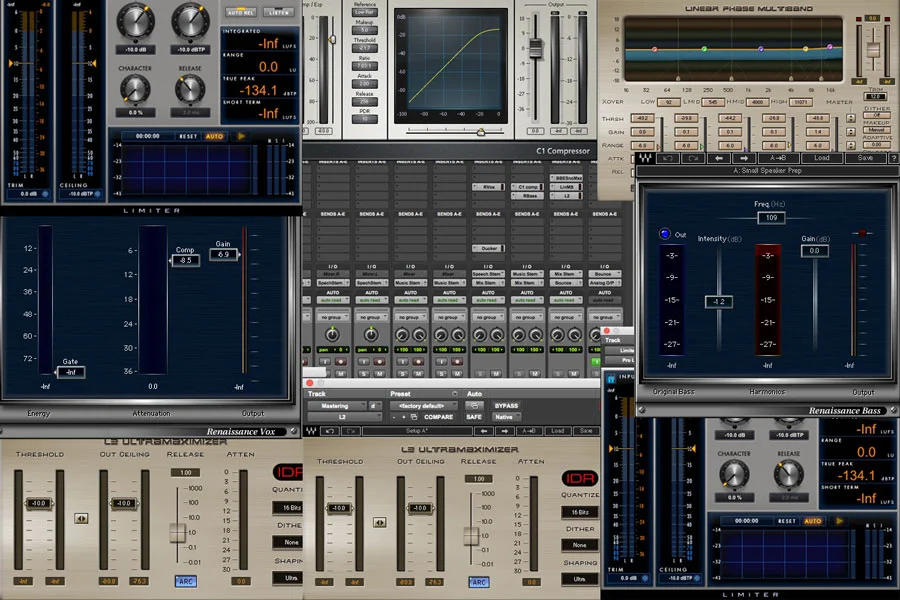This screenshot has width=900, height=600.
Task: Click Release knob in Limiter beside LISTEN
Action: (190, 90)
